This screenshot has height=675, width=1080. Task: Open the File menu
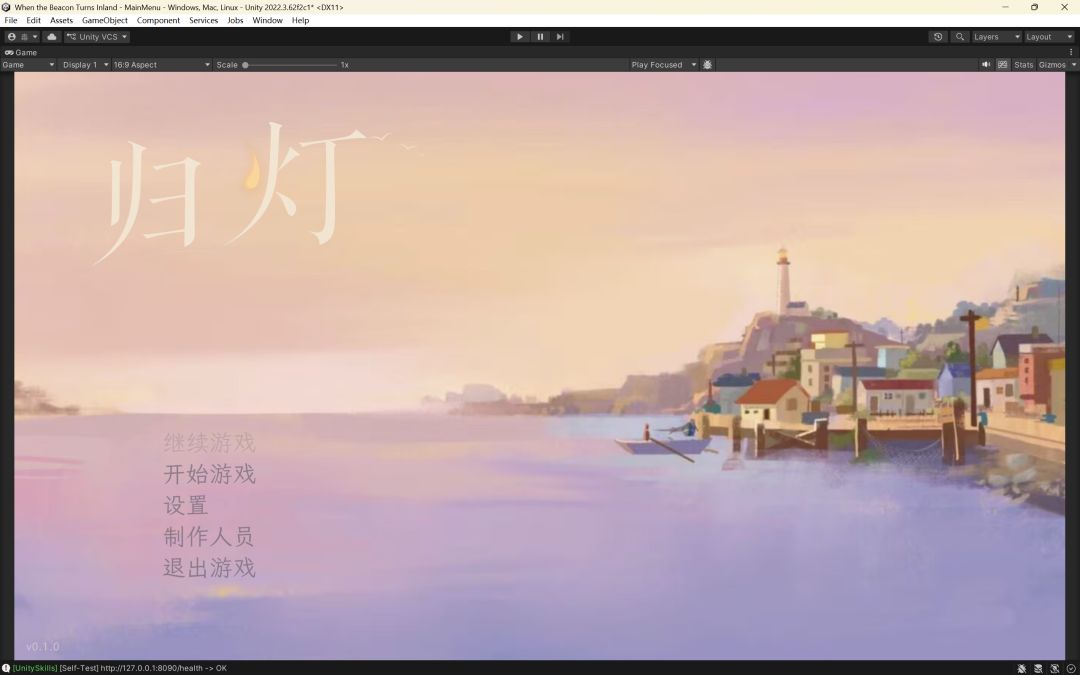(x=11, y=21)
